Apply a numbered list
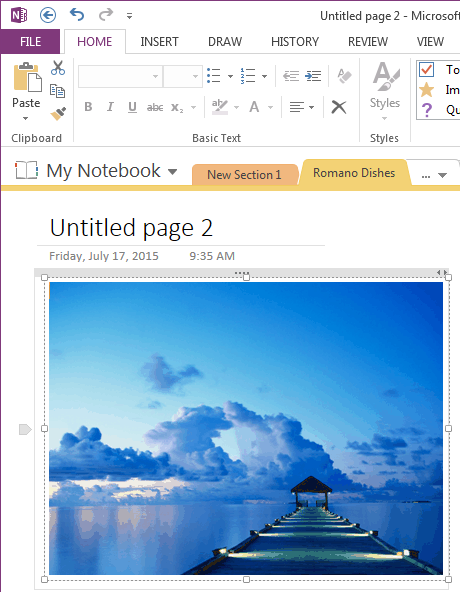The width and height of the screenshot is (460, 592). point(248,76)
